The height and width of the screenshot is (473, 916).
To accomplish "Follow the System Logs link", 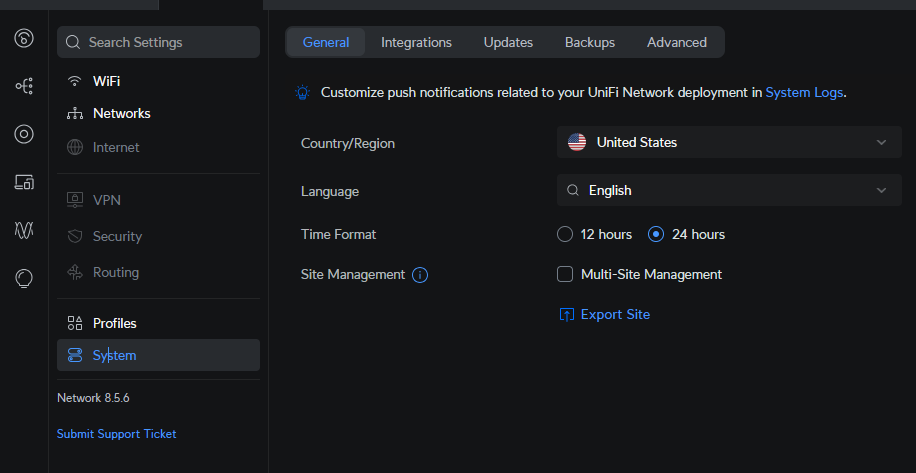I will pos(804,92).
